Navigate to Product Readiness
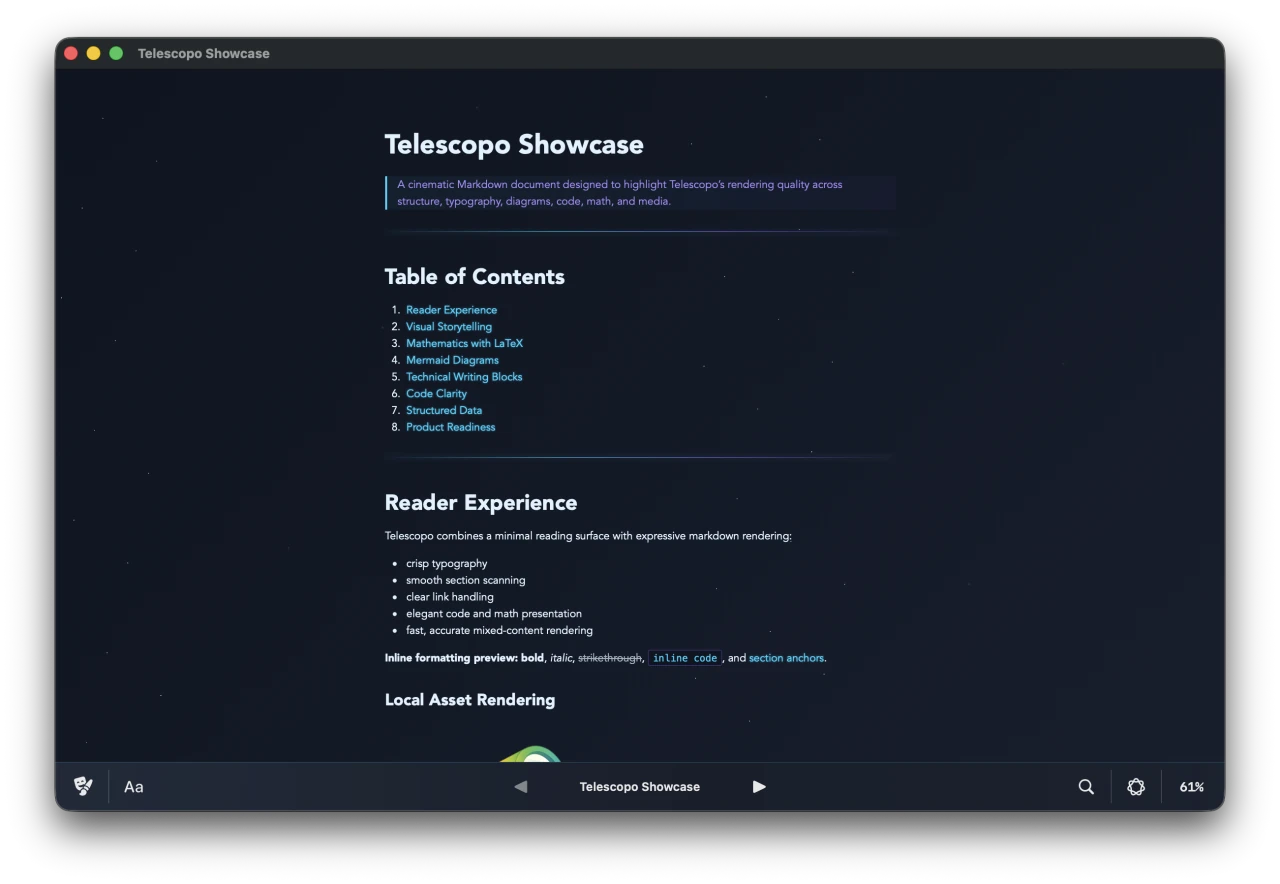The height and width of the screenshot is (884, 1280). (450, 427)
